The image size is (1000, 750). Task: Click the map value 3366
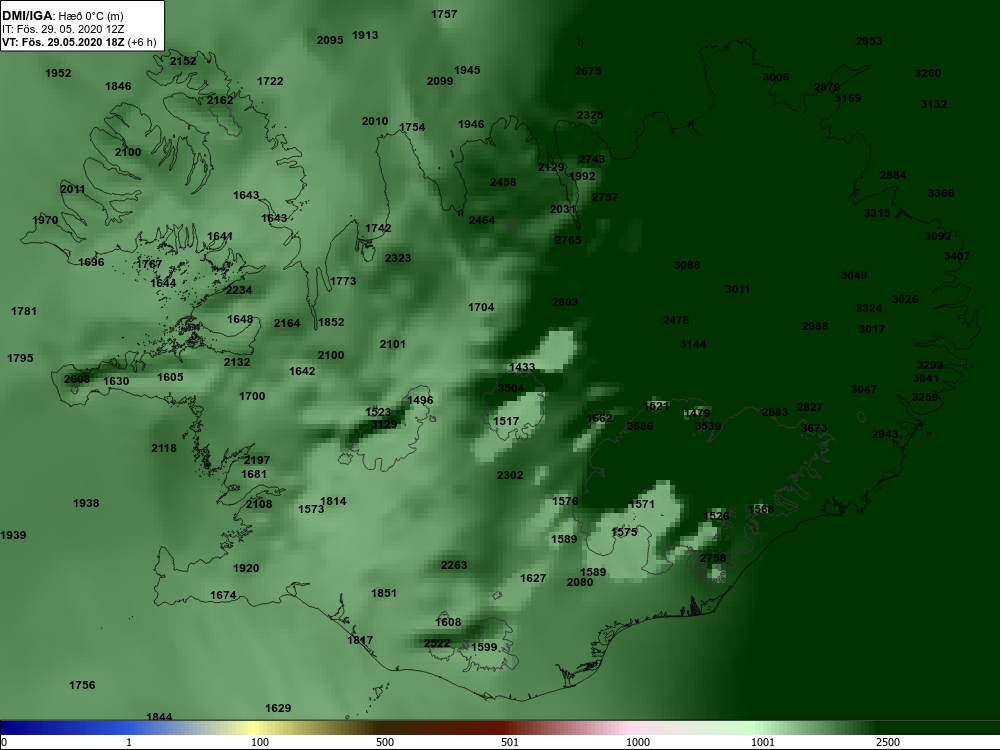tap(941, 193)
